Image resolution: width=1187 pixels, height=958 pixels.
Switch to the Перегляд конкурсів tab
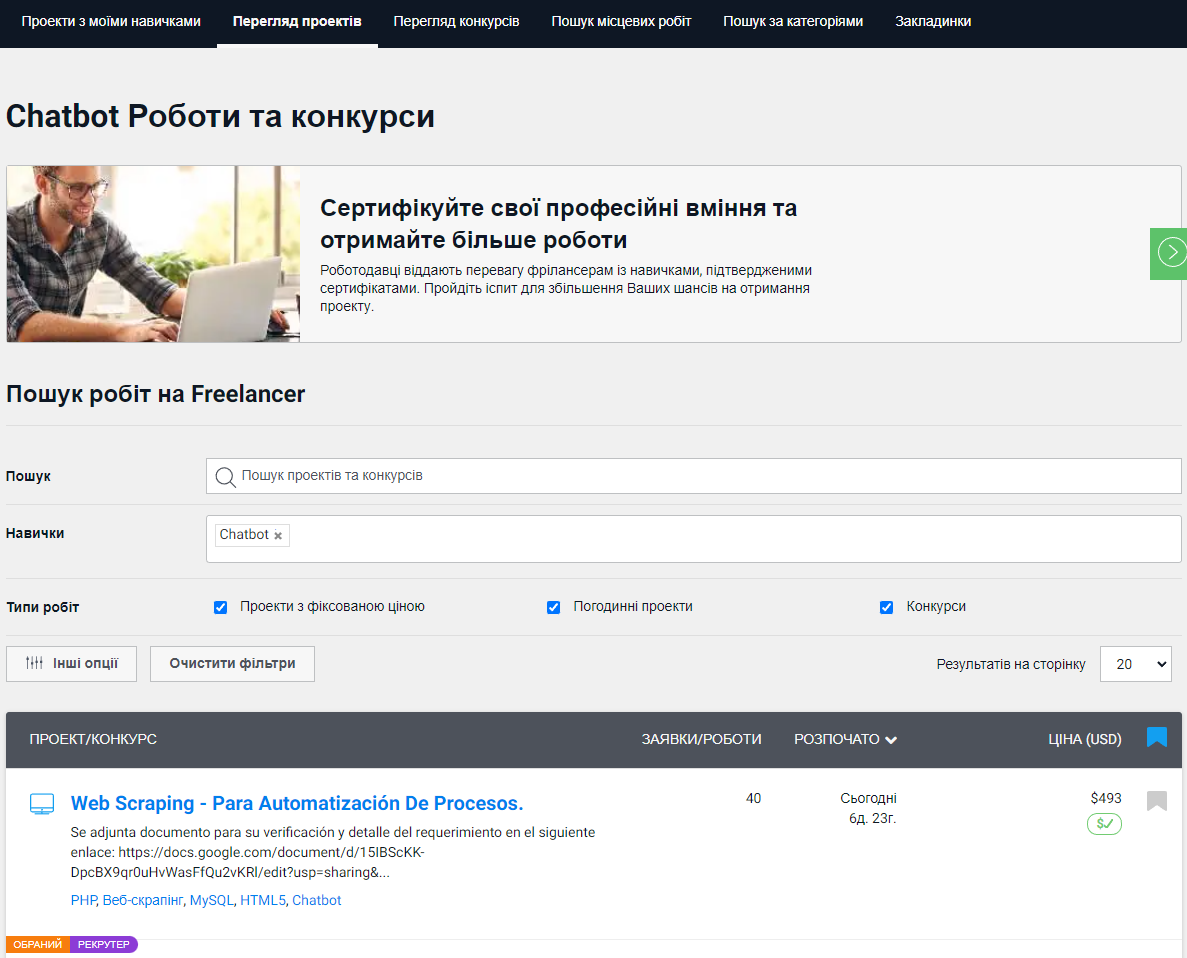456,21
